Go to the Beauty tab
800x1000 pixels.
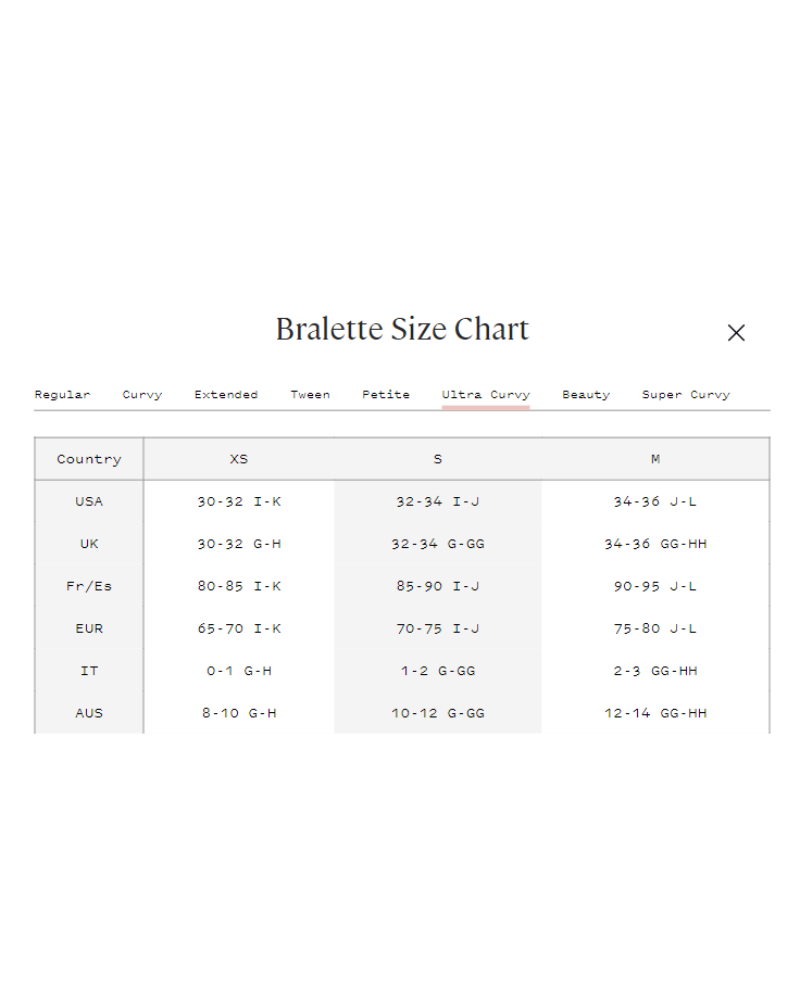pyautogui.click(x=586, y=395)
